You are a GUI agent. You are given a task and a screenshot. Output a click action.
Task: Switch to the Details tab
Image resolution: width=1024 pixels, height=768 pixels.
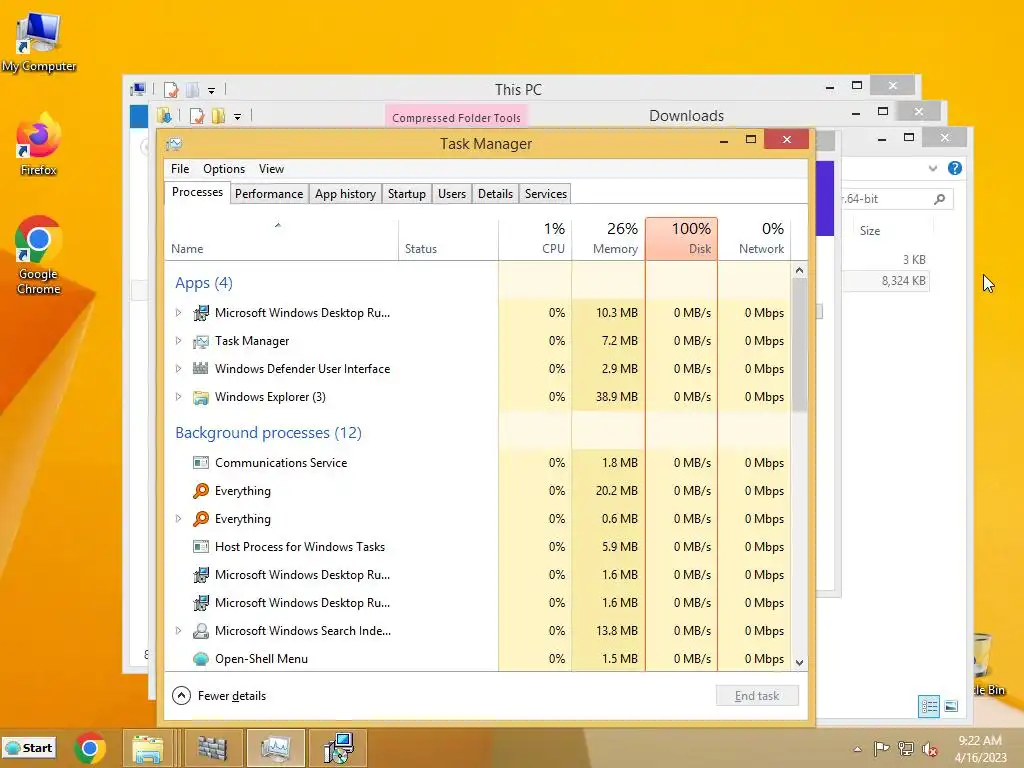[495, 194]
